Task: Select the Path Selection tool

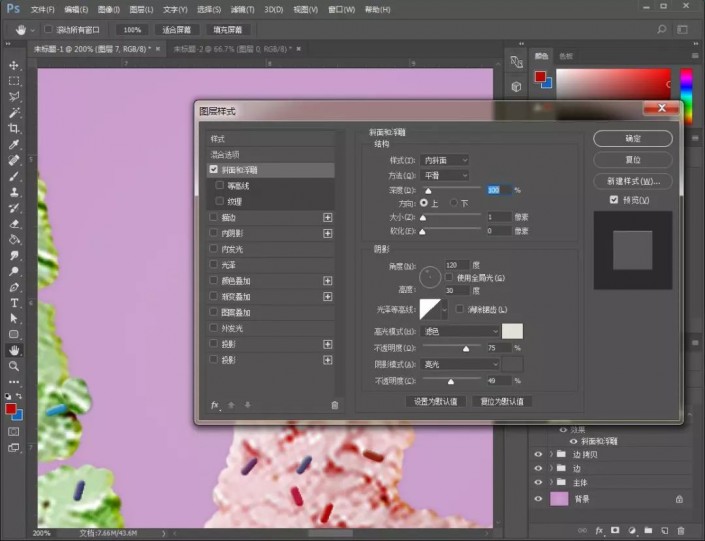Action: pos(14,318)
